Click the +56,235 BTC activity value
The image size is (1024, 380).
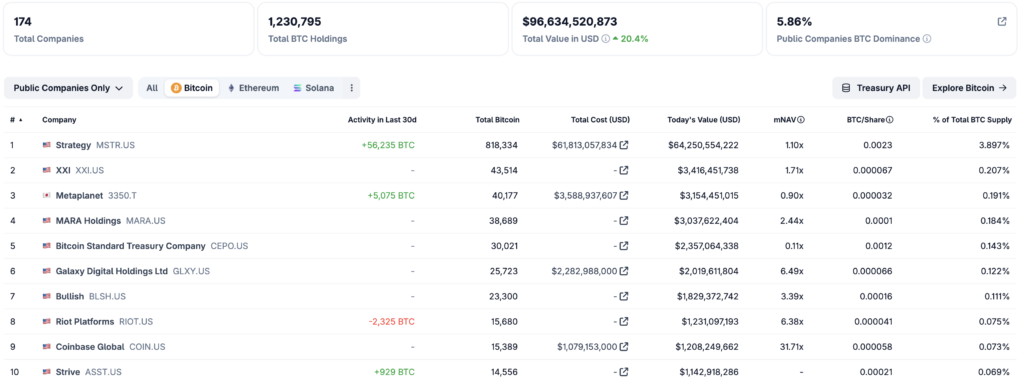click(x=387, y=145)
